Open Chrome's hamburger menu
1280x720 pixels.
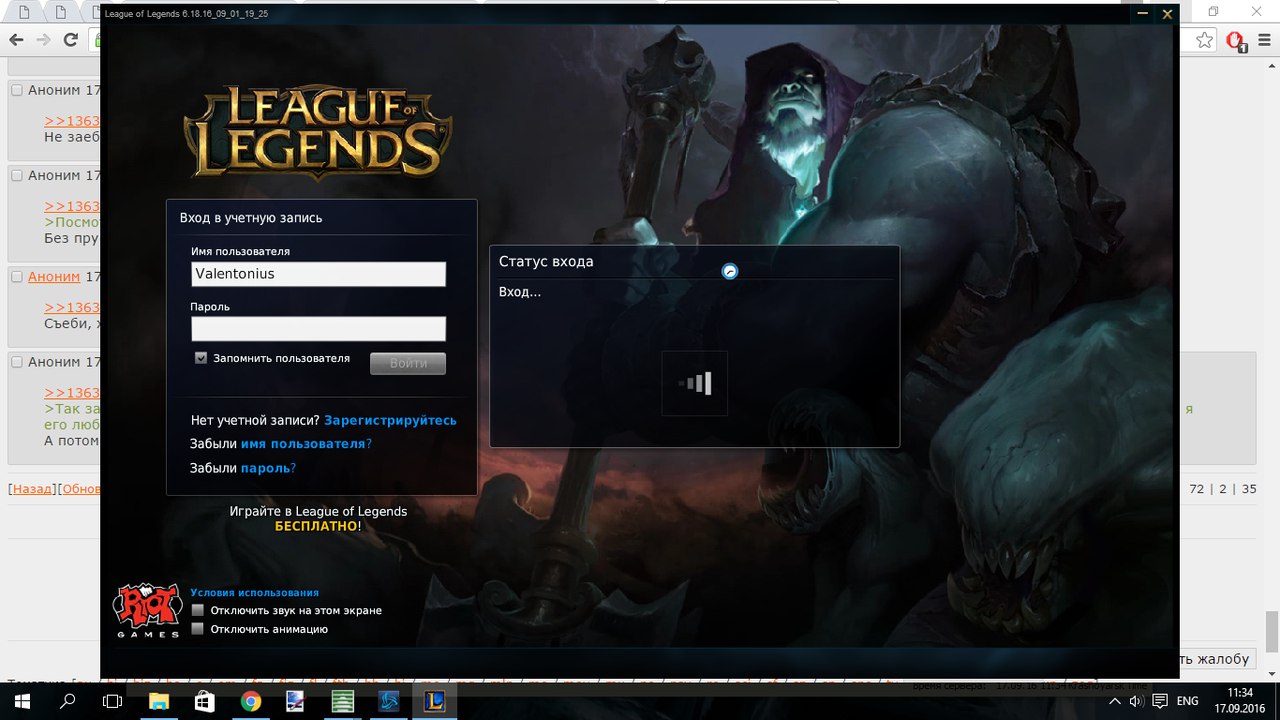click(1263, 41)
